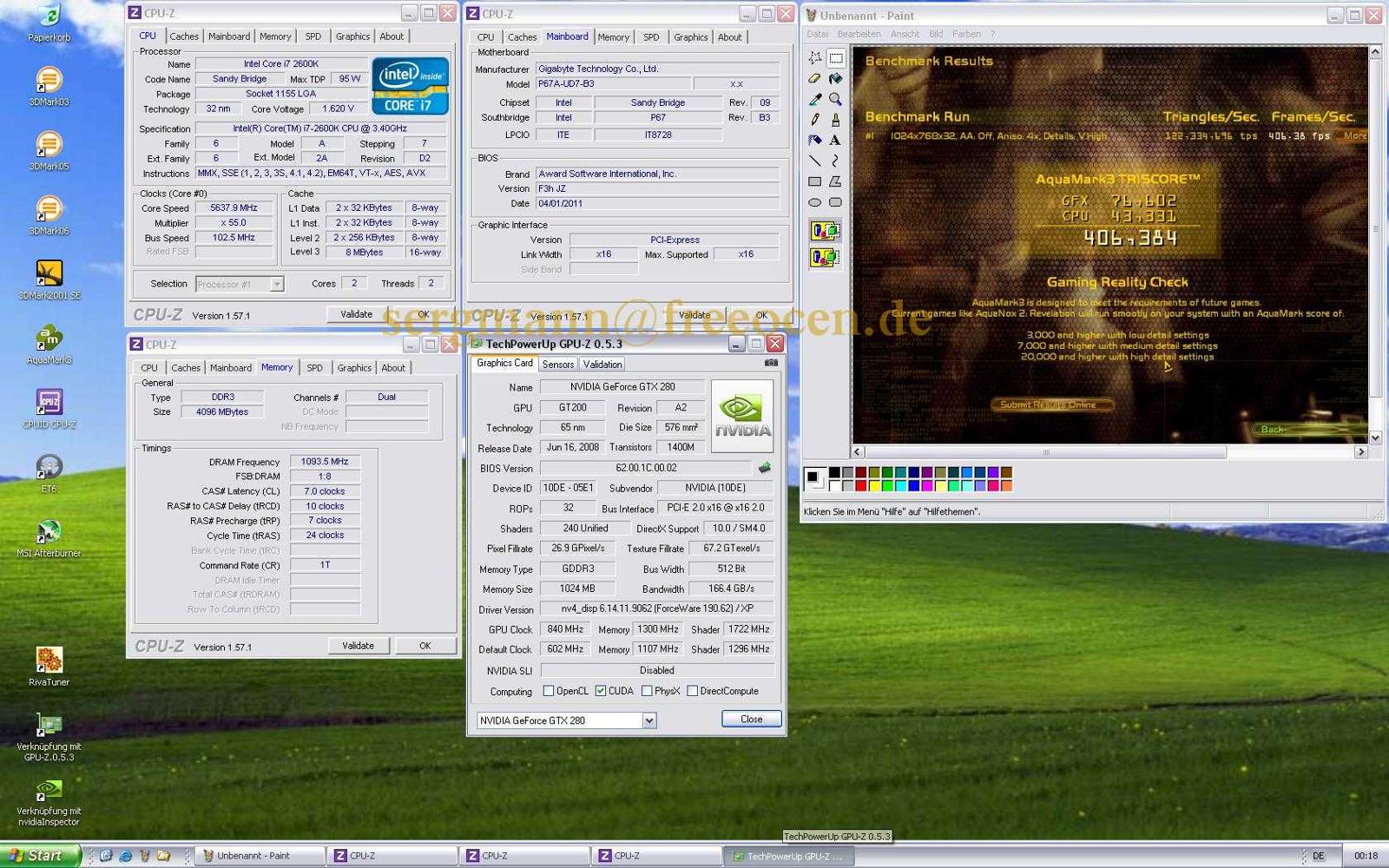
Task: Open the Bearbeiten menu in Paint
Action: point(859,34)
